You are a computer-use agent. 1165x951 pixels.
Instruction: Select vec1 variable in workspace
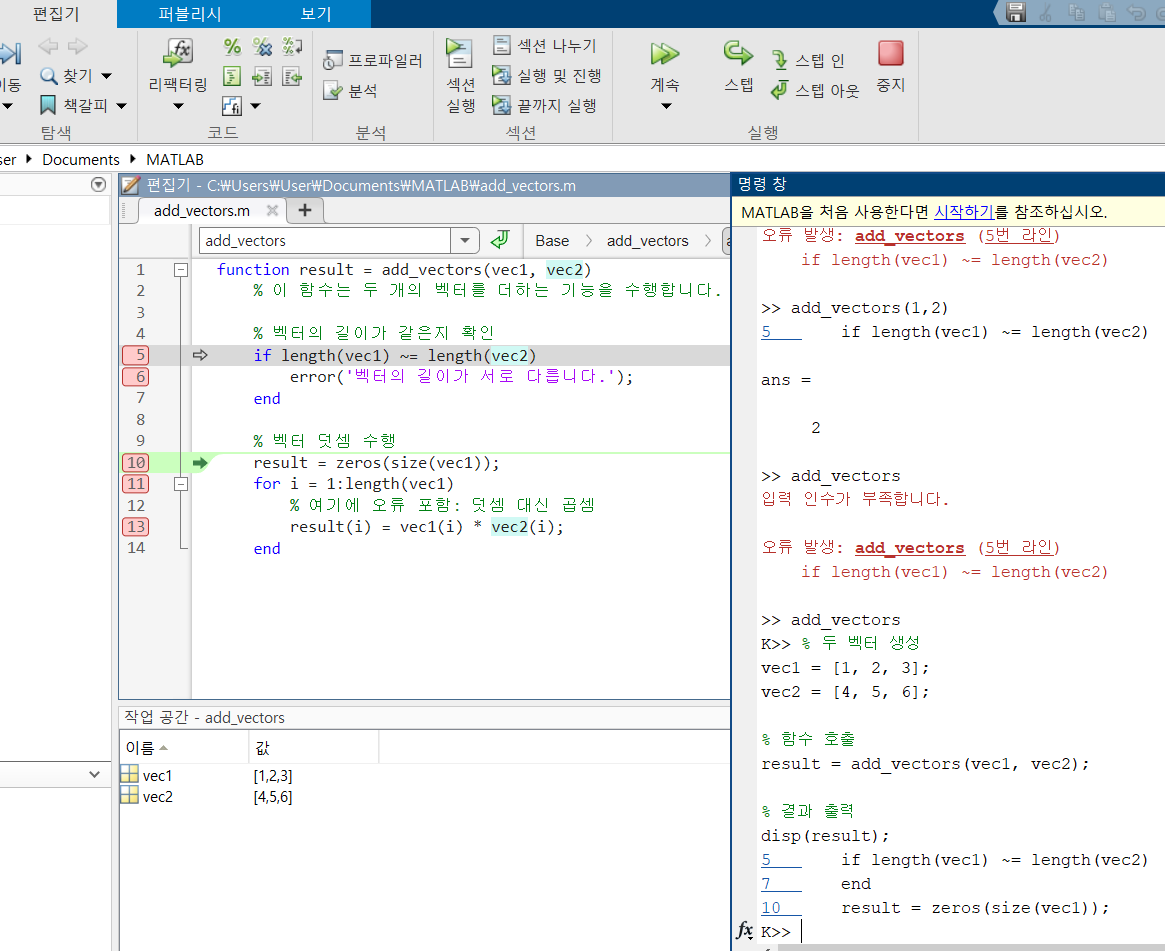(157, 776)
